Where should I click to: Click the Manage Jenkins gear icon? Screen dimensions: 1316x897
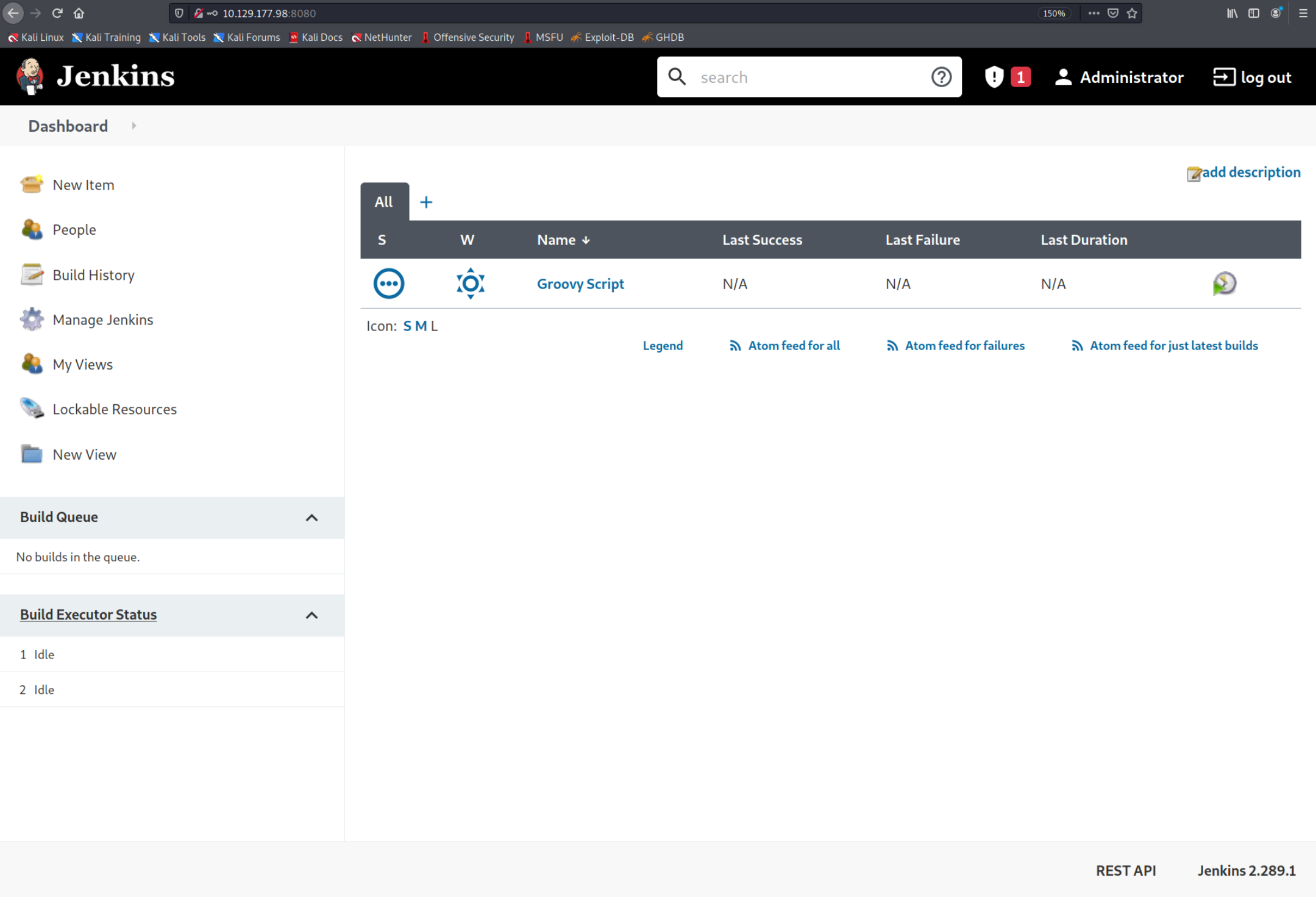point(32,319)
